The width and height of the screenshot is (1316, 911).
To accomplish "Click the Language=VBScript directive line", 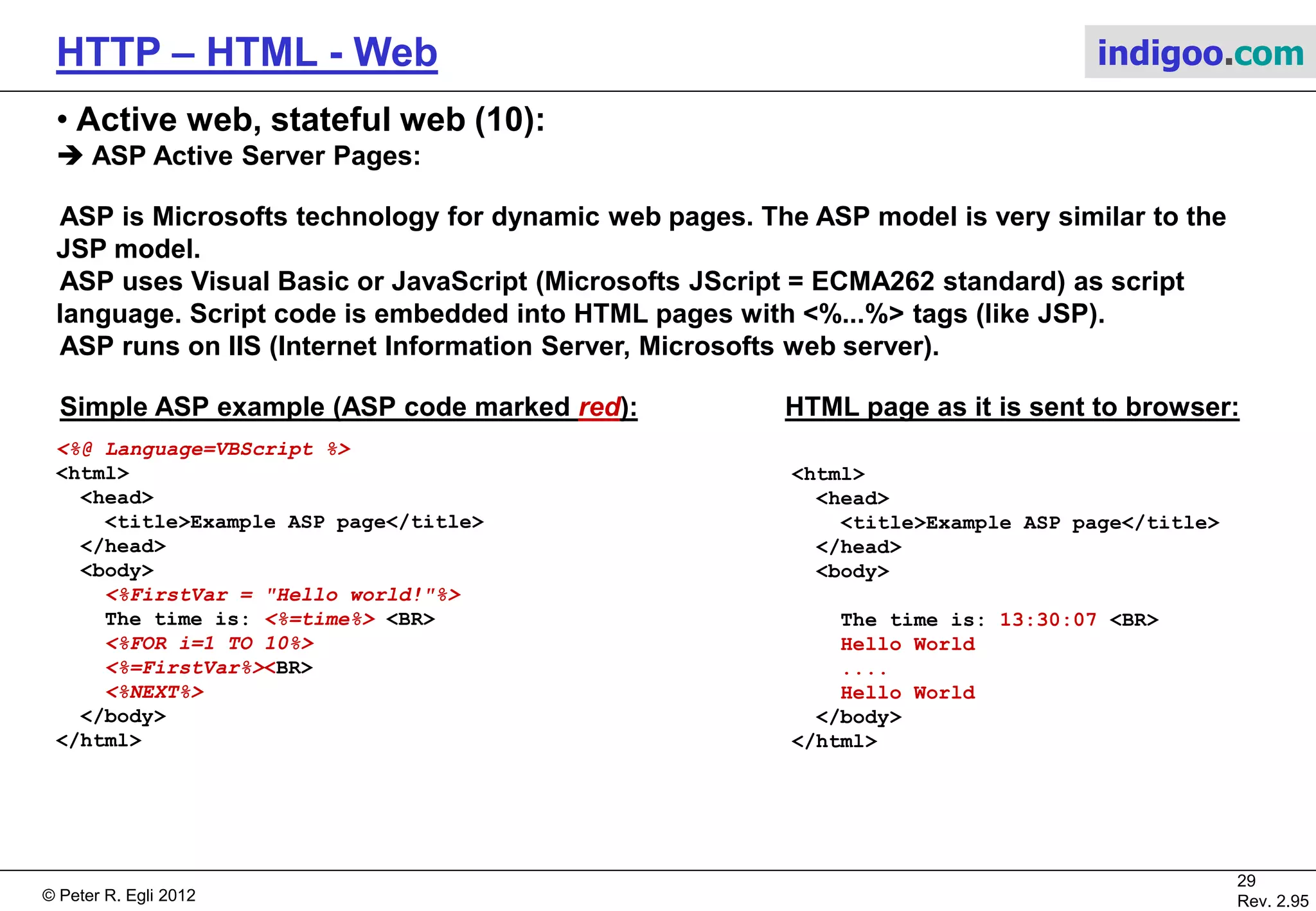I will tap(203, 449).
